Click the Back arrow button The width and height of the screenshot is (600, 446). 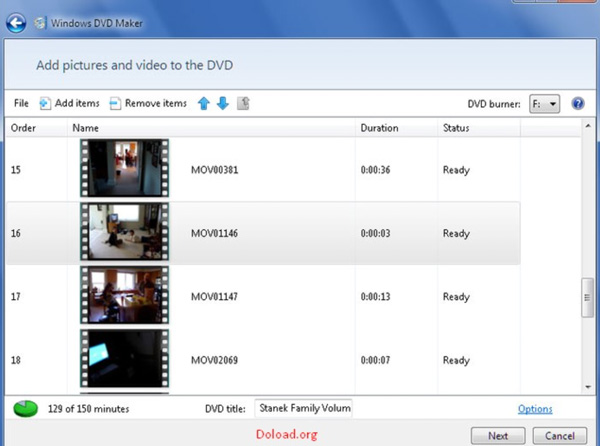click(x=16, y=23)
